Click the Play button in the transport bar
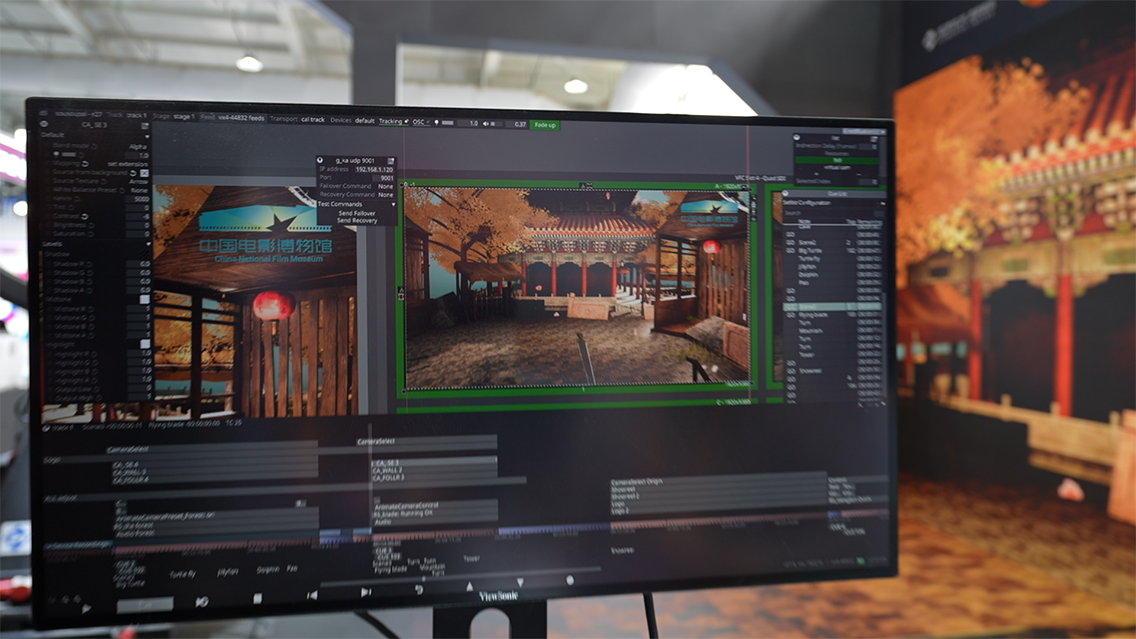 pyautogui.click(x=86, y=608)
